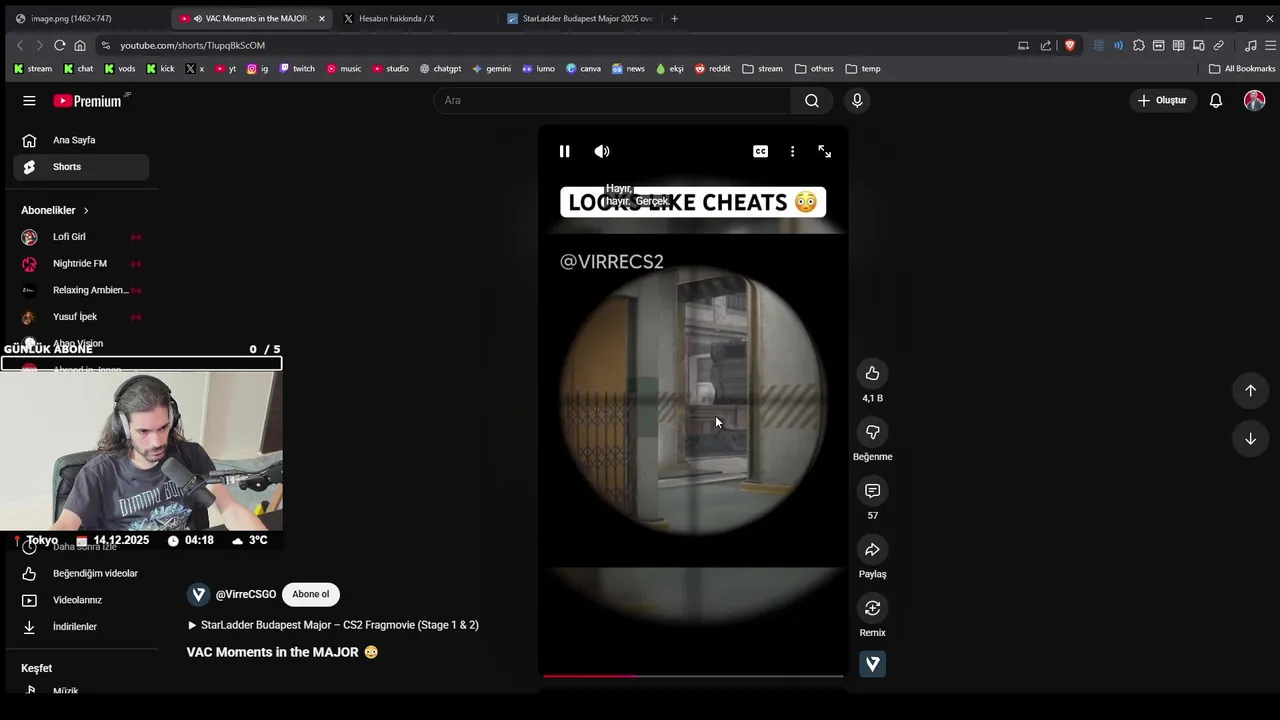
Task: Go to the previous Short with the up arrow
Action: (1250, 390)
